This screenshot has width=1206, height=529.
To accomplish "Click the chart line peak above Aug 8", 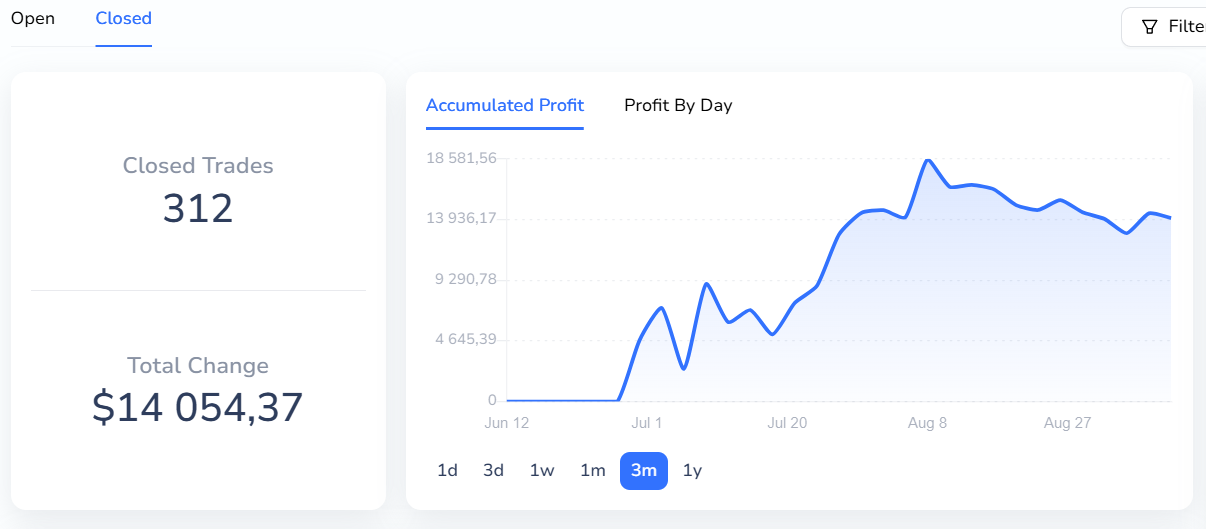I will click(928, 160).
